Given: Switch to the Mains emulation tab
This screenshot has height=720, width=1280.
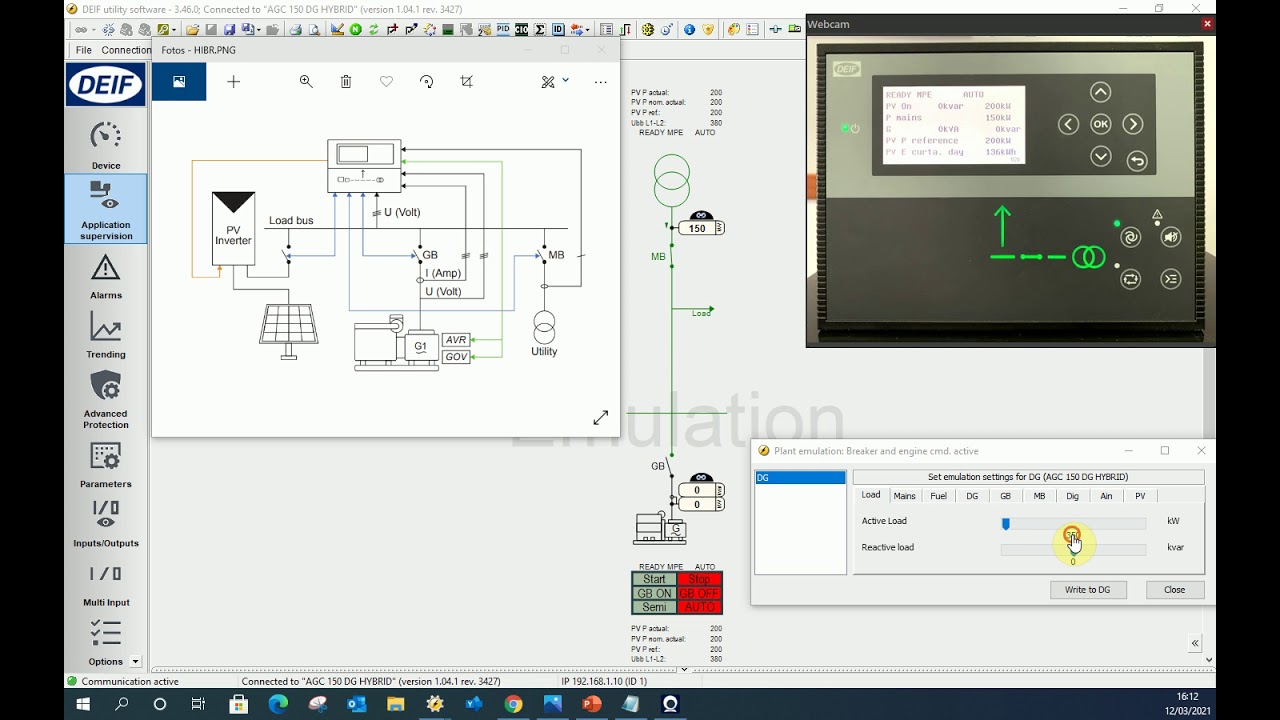Looking at the screenshot, I should pyautogui.click(x=904, y=496).
